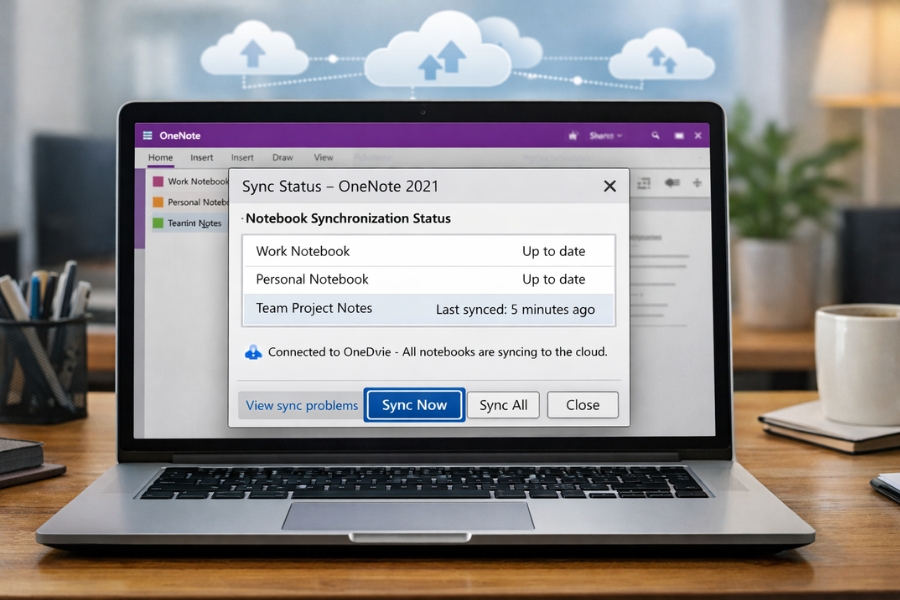Screen dimensions: 900x600
Task: Click the cloud sync status icon in the dialog
Action: tap(253, 352)
